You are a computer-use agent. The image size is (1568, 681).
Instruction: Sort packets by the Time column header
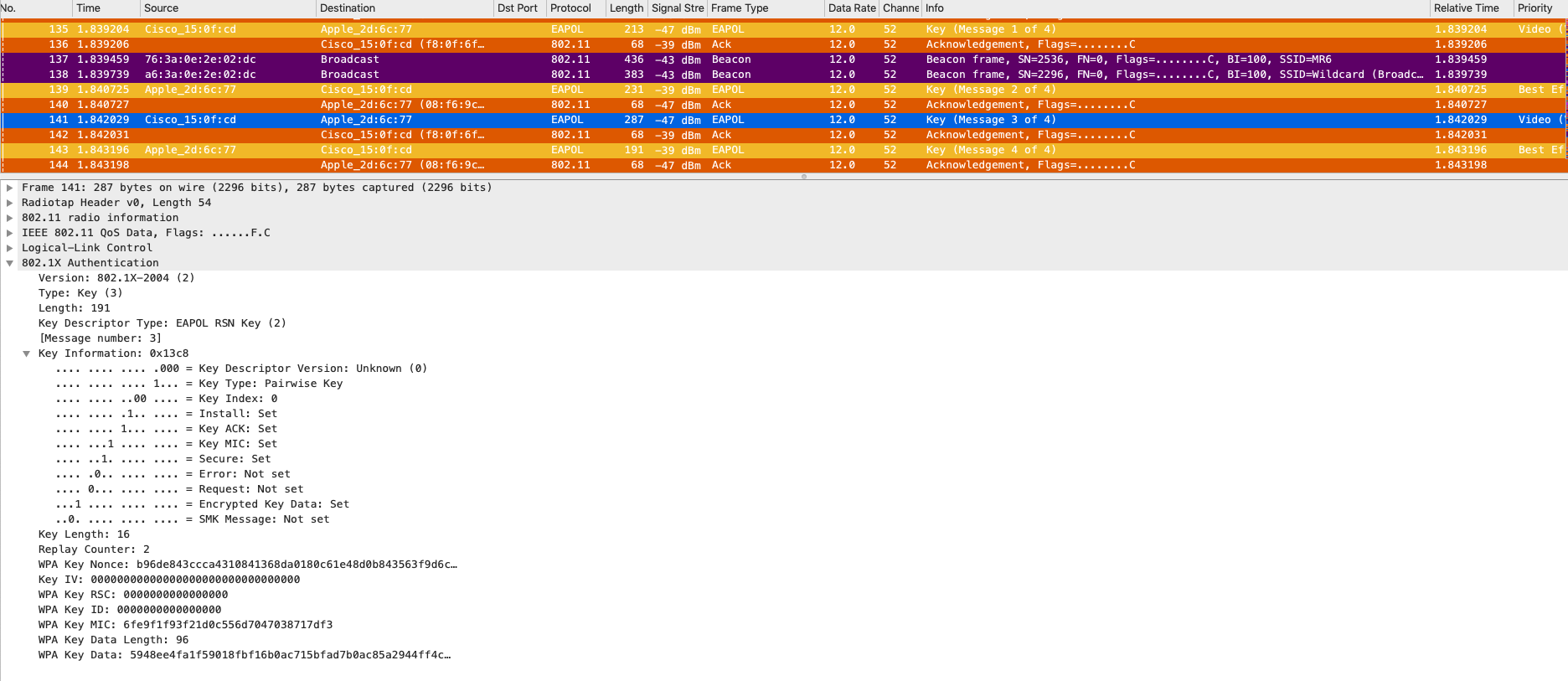(x=88, y=8)
